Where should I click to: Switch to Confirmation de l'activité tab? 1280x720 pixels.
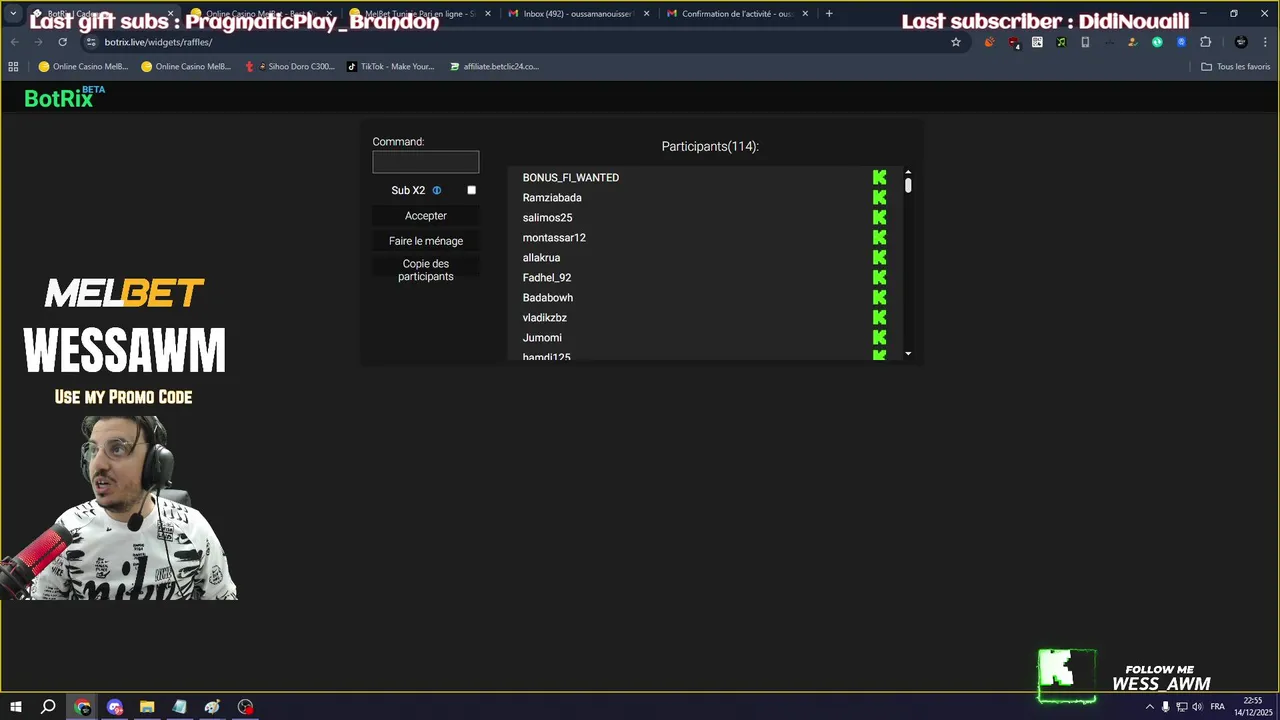pos(738,14)
